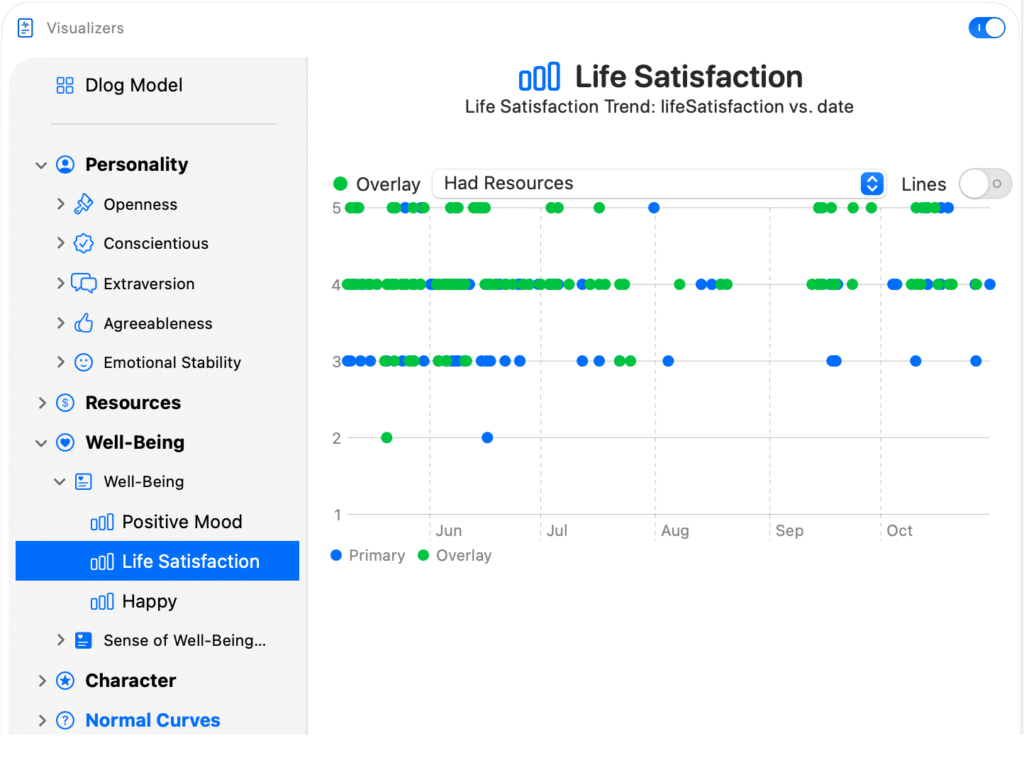
Task: Open the Had Resources overlay dropdown
Action: point(660,184)
